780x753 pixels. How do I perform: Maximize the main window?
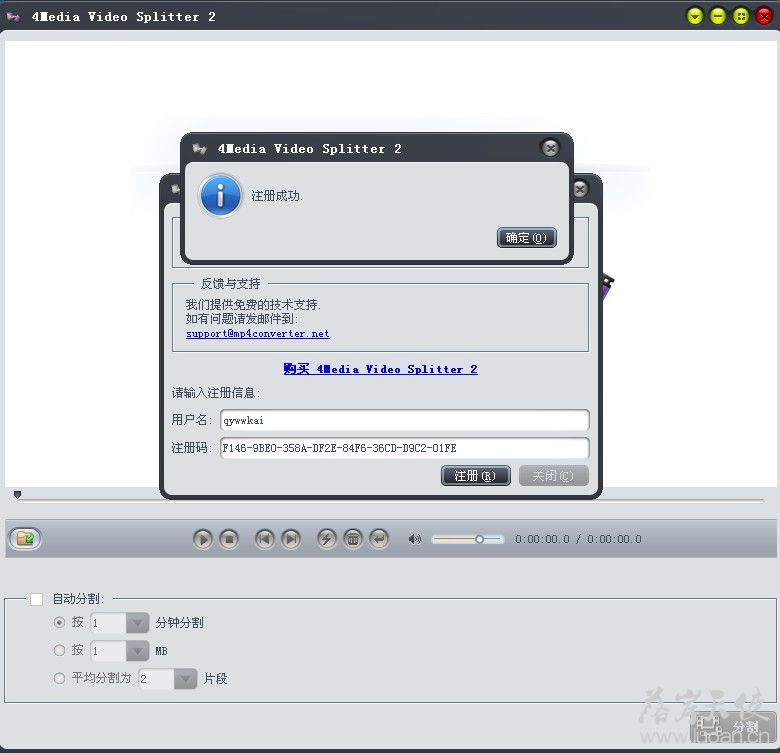point(741,16)
